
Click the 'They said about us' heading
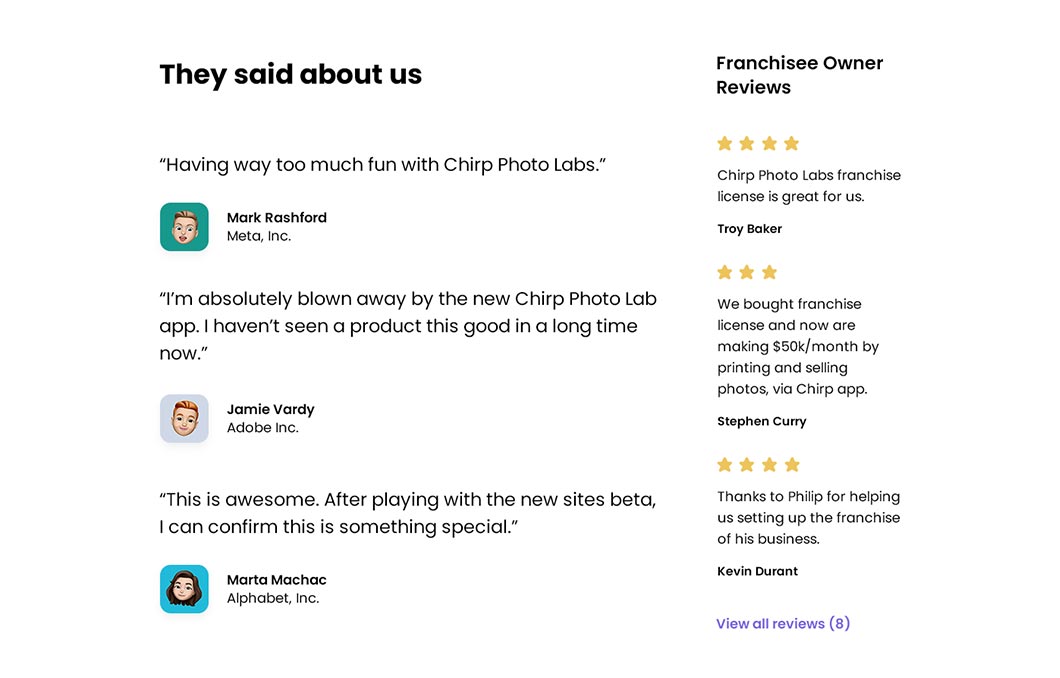pyautogui.click(x=290, y=75)
